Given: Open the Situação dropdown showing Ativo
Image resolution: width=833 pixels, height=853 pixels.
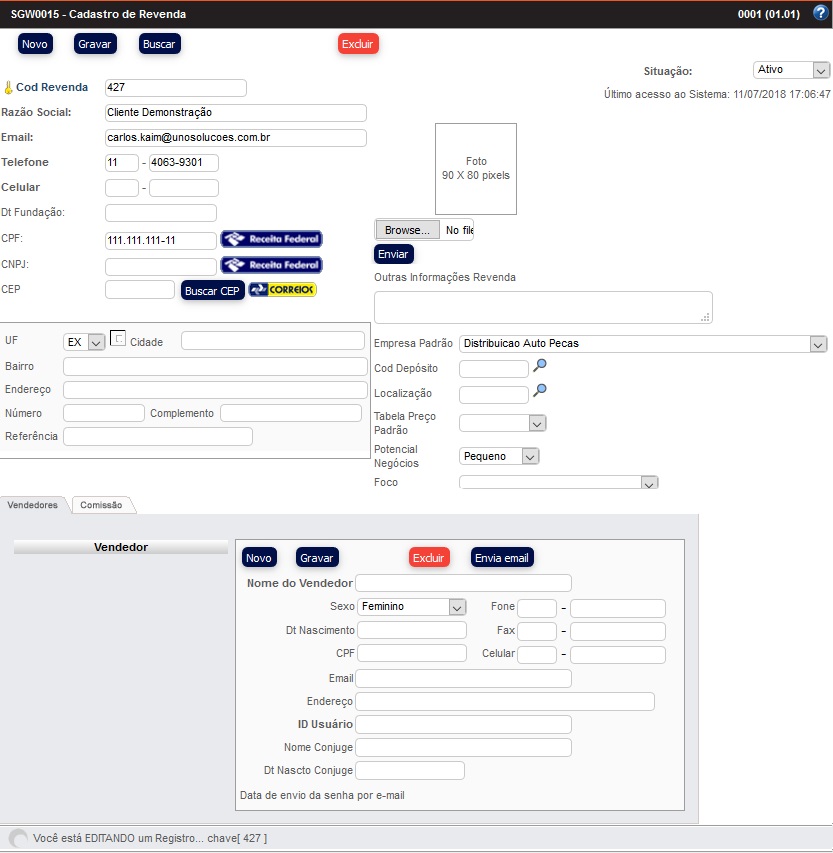Looking at the screenshot, I should pos(791,70).
